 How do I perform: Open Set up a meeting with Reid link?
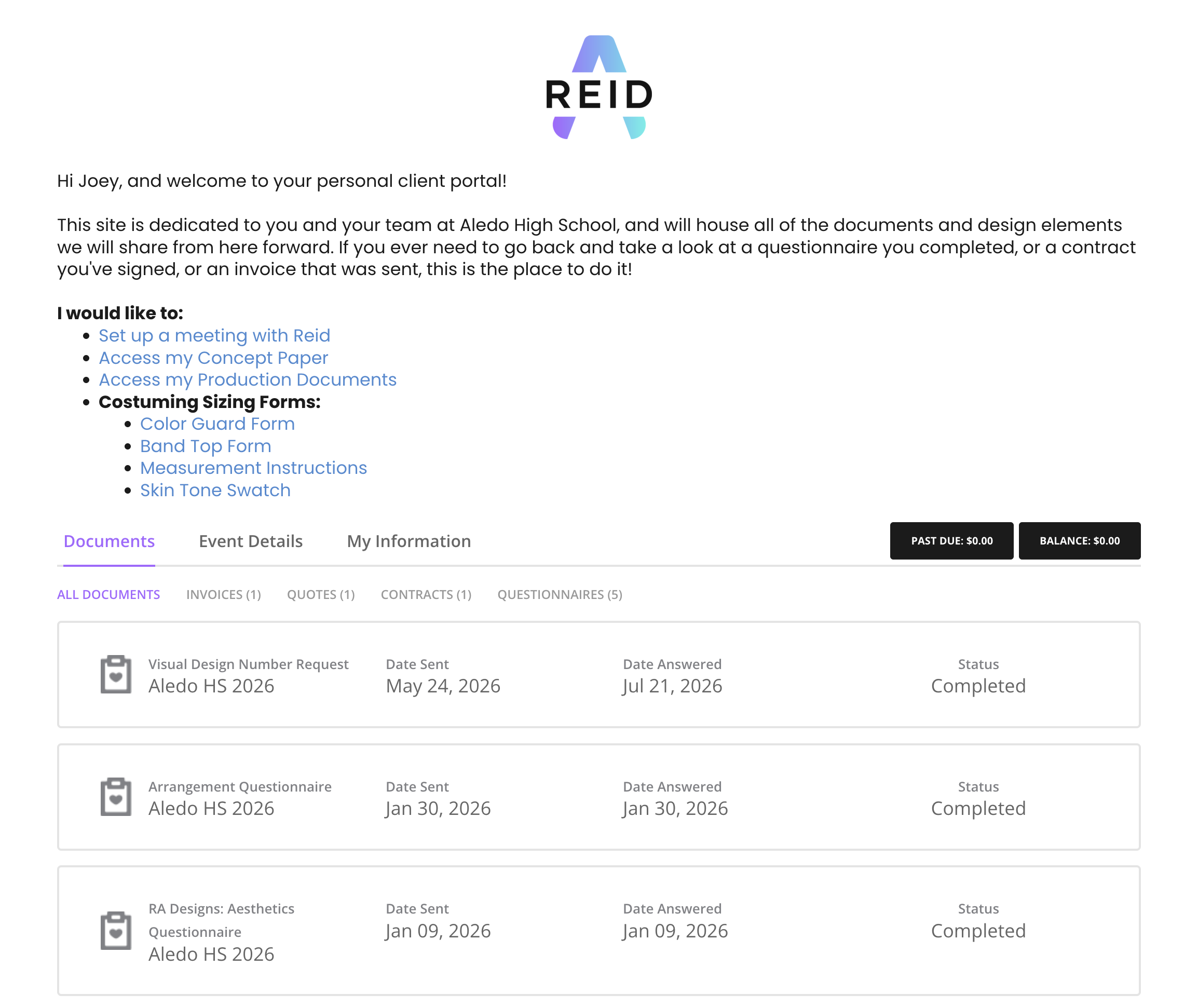click(x=214, y=335)
